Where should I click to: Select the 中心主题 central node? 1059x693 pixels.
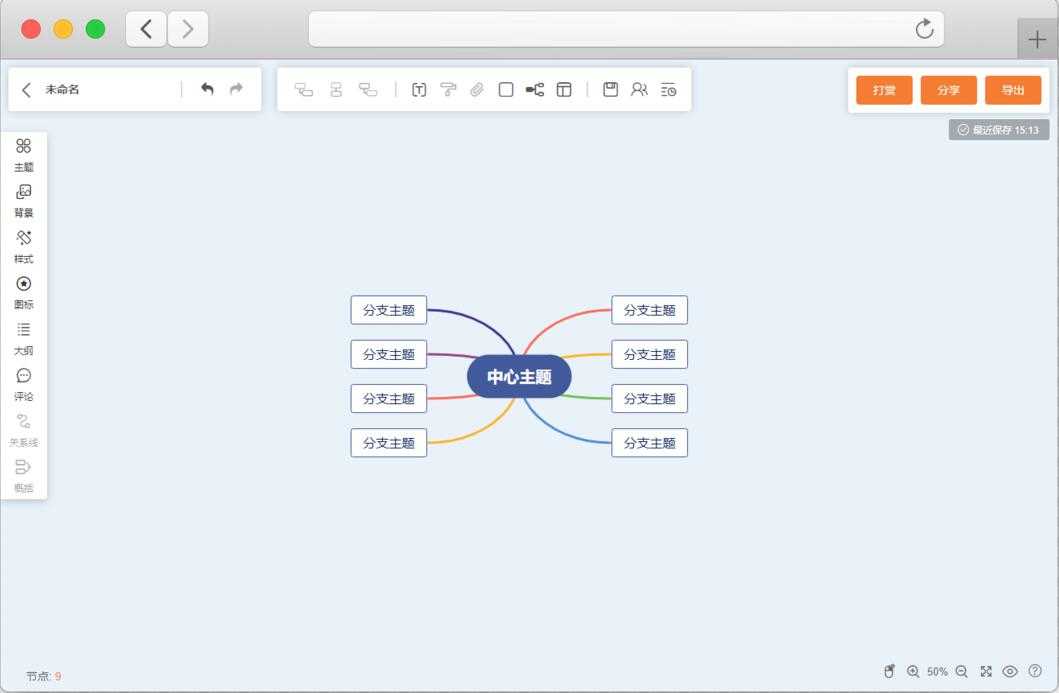519,377
